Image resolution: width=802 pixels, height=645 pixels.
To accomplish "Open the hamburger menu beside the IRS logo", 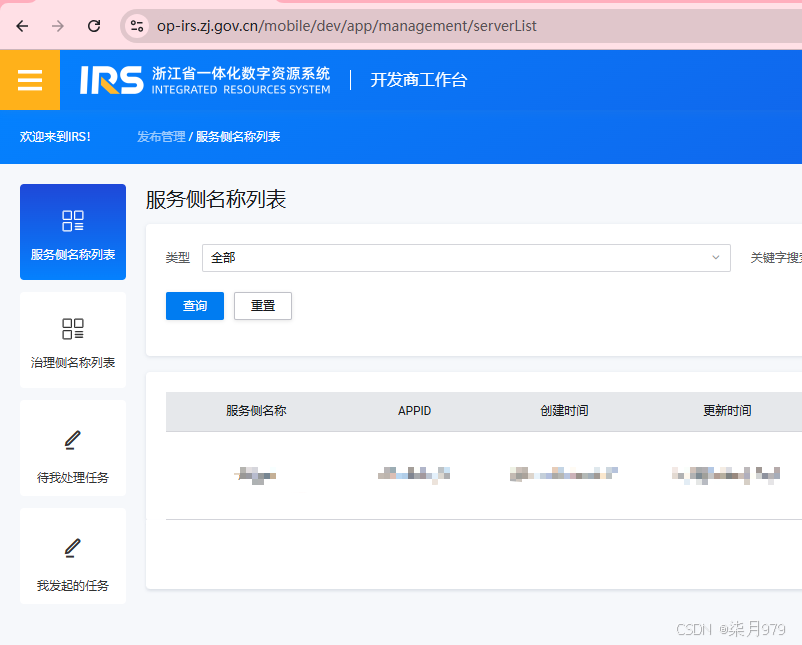I will click(30, 80).
